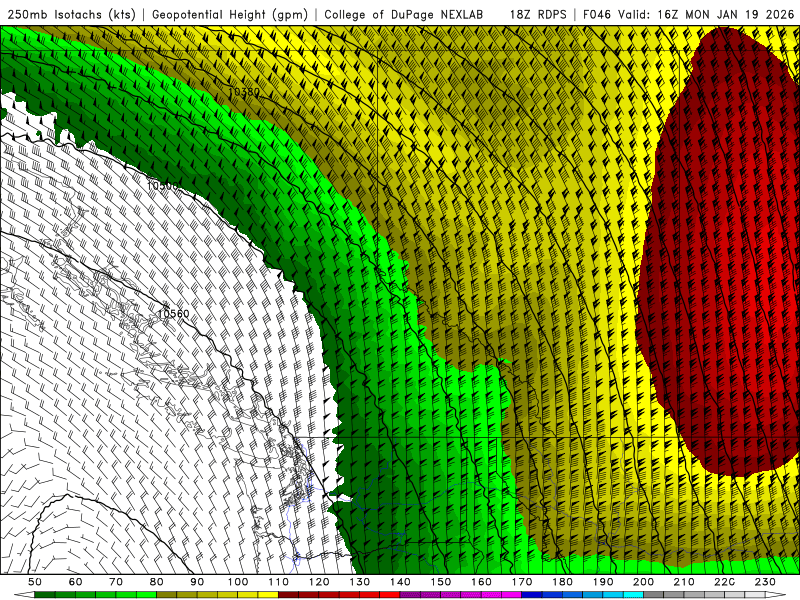
Task: Click the 140 value on the color scale
Action: 400,582
